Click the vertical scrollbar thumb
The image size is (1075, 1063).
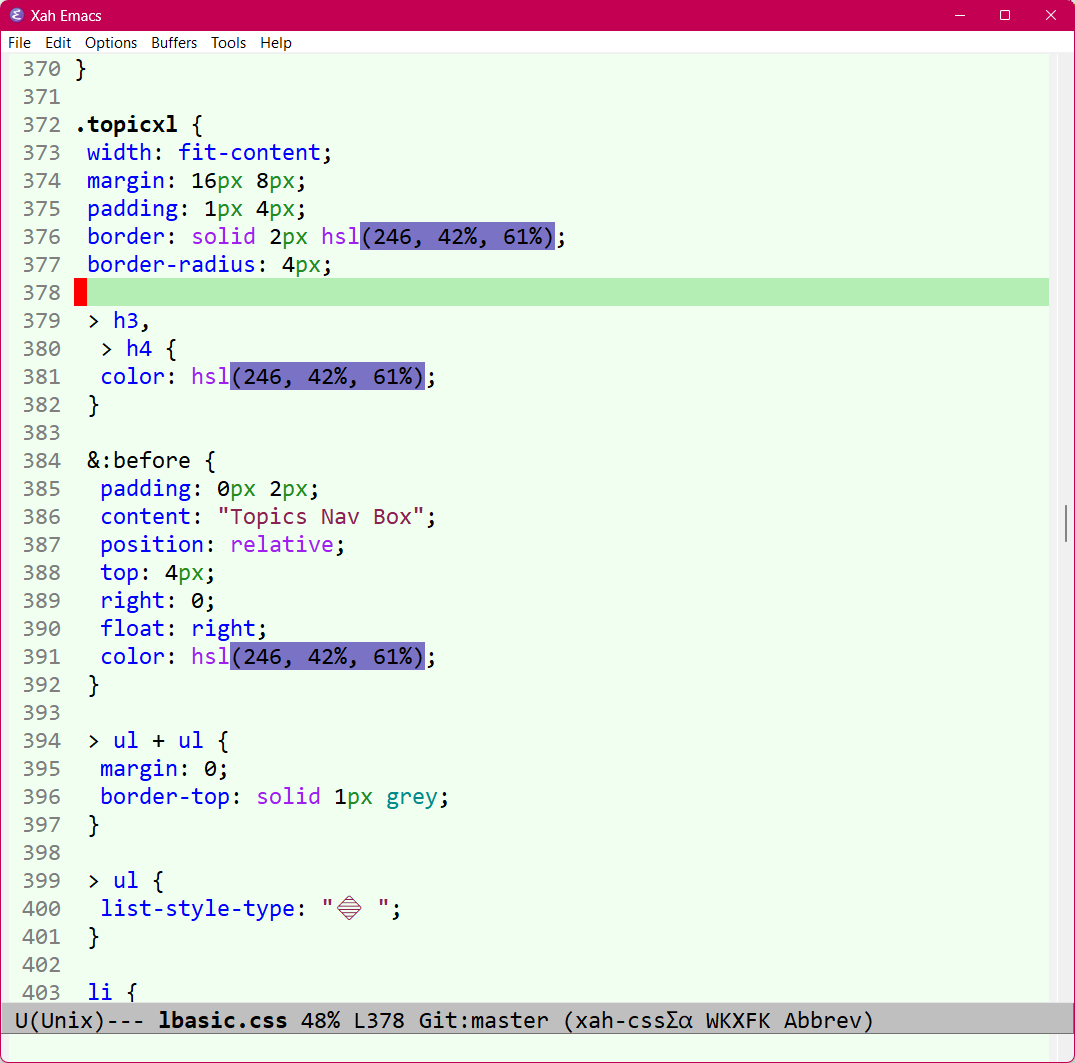1066,523
